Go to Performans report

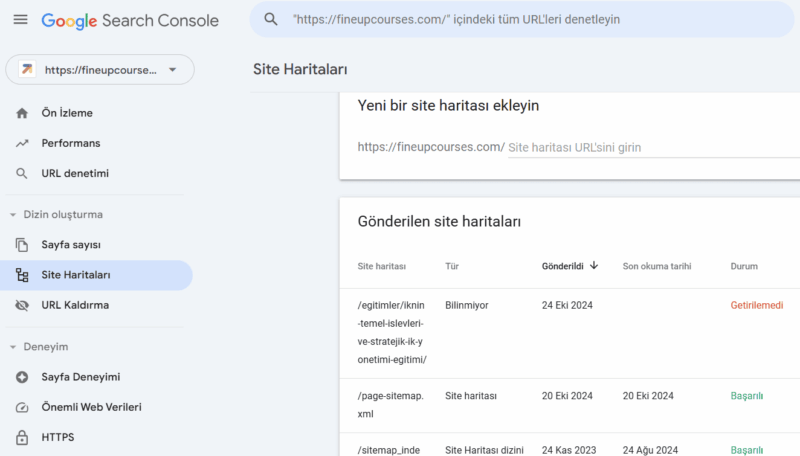[71, 143]
